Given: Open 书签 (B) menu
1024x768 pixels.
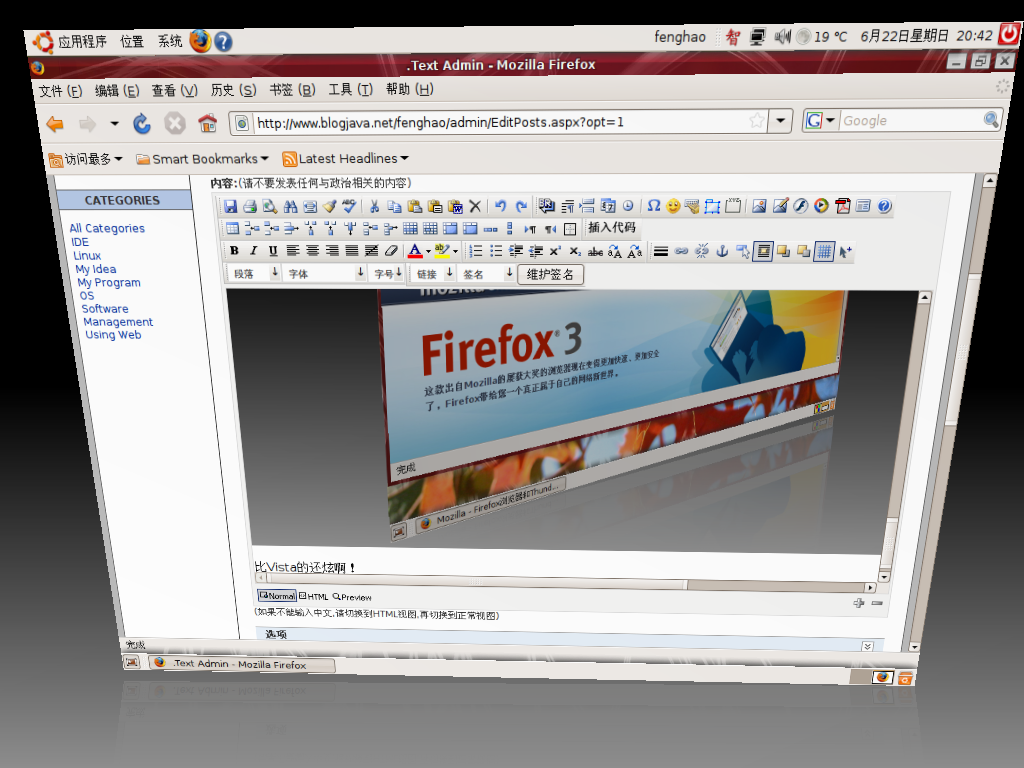Looking at the screenshot, I should (x=293, y=89).
